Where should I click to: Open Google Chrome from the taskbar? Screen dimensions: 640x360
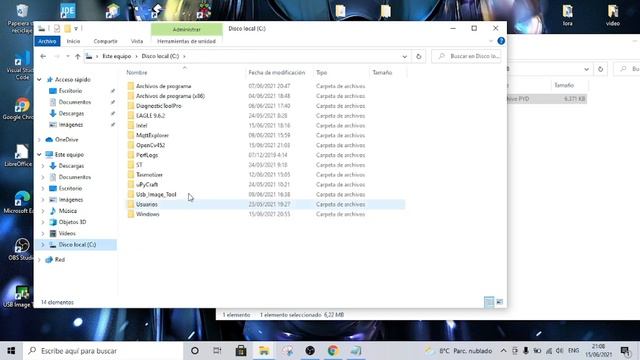[x=333, y=351]
